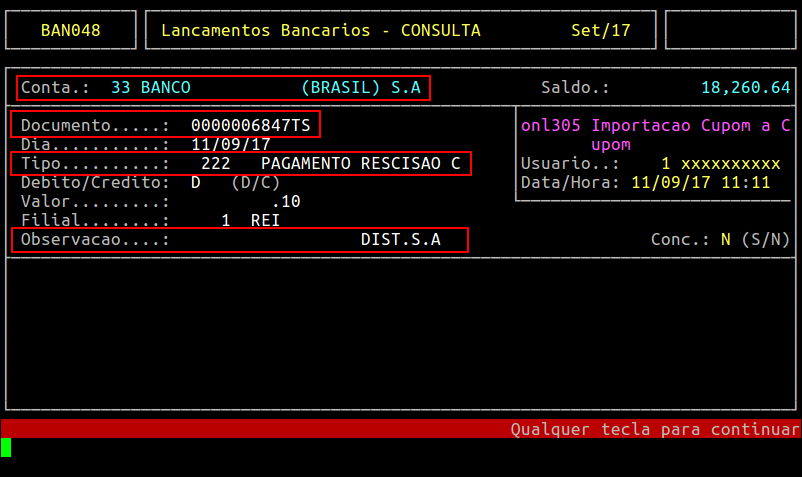Click the '(D/C)' hint text
This screenshot has width=802, height=477.
(256, 183)
